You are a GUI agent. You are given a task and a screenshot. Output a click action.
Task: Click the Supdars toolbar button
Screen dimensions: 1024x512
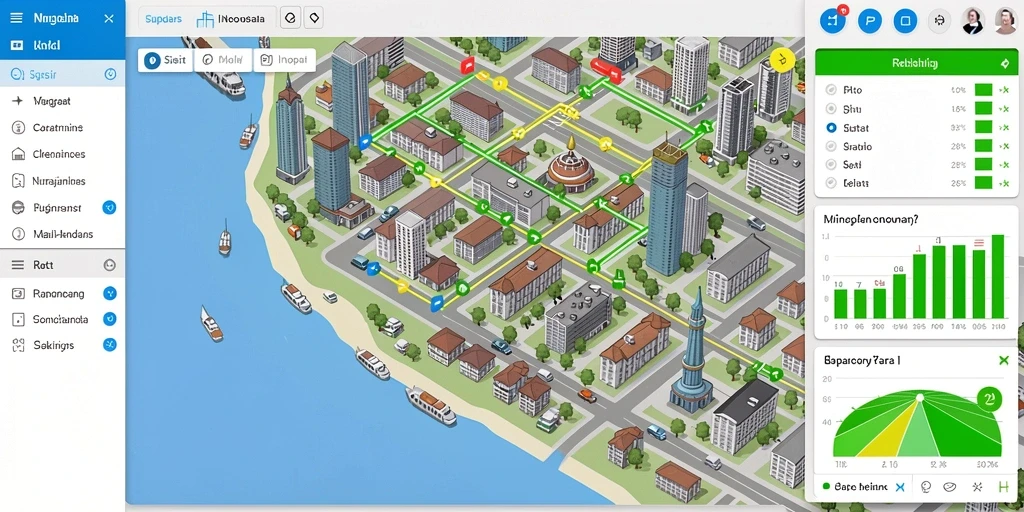pos(163,19)
